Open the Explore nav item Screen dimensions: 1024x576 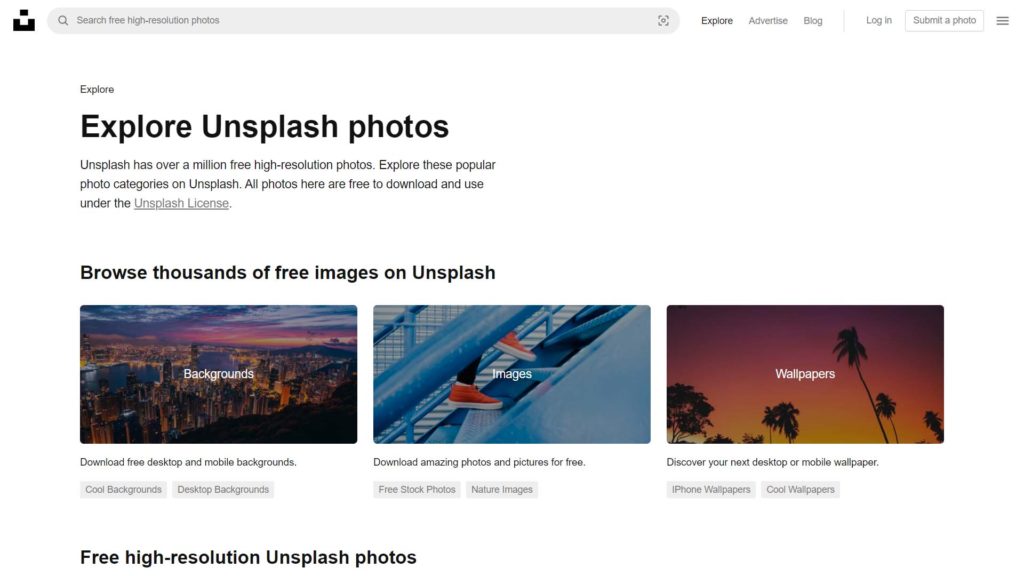(716, 21)
